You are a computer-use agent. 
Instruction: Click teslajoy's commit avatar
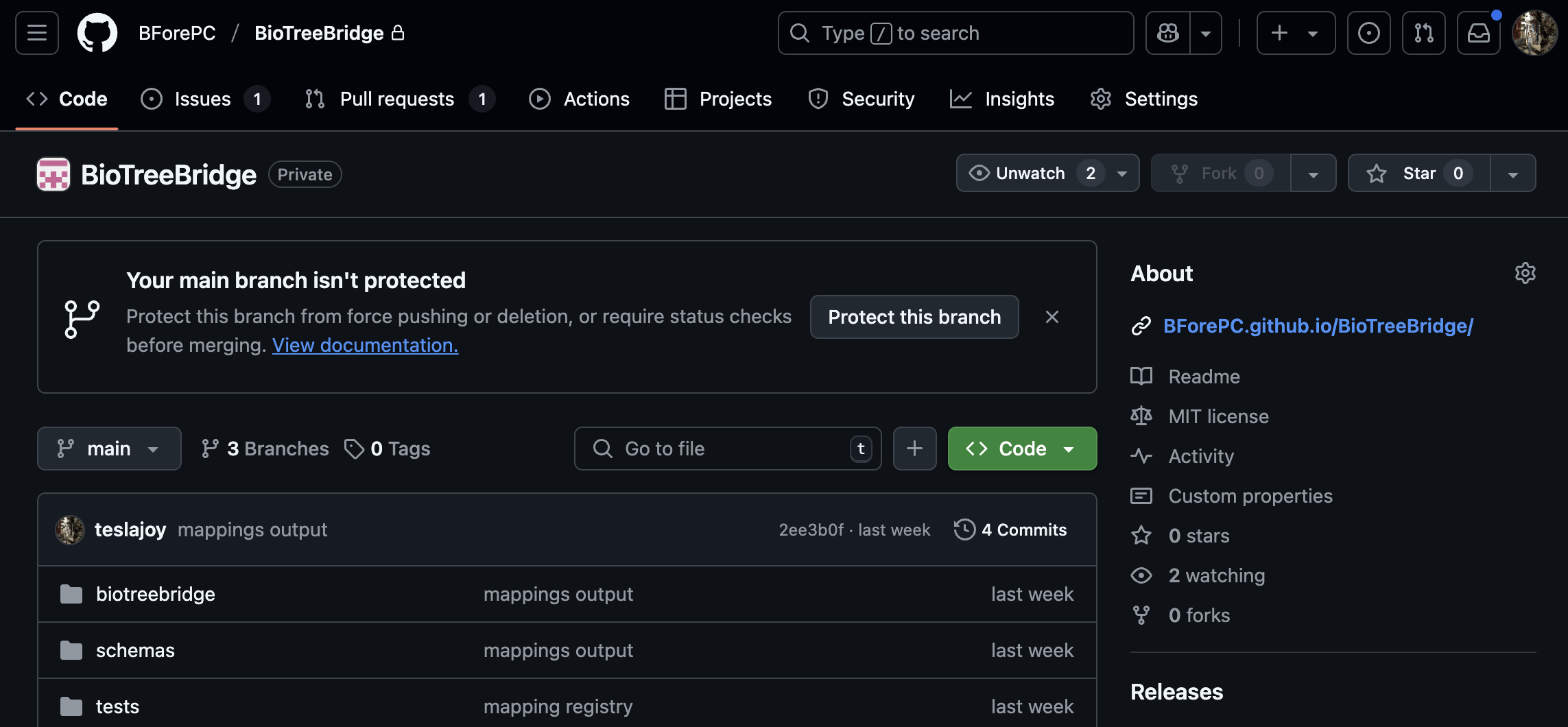70,529
